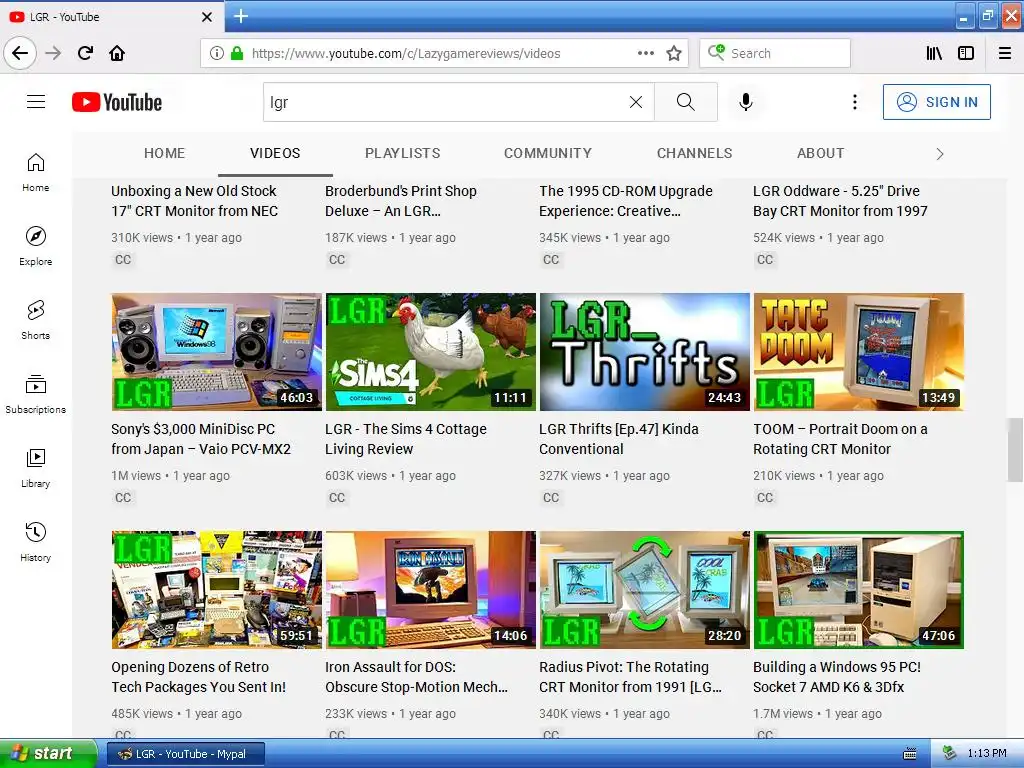Open title Unboxing a New Old Stock CRT Monitor
Screen dimensions: 1024x768
click(195, 201)
